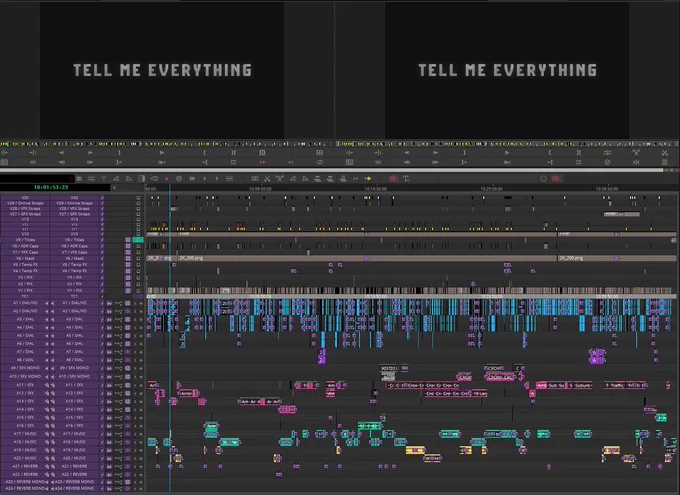Play the record monitor sequence
Image resolution: width=680 pixels, height=495 pixels.
507,153
